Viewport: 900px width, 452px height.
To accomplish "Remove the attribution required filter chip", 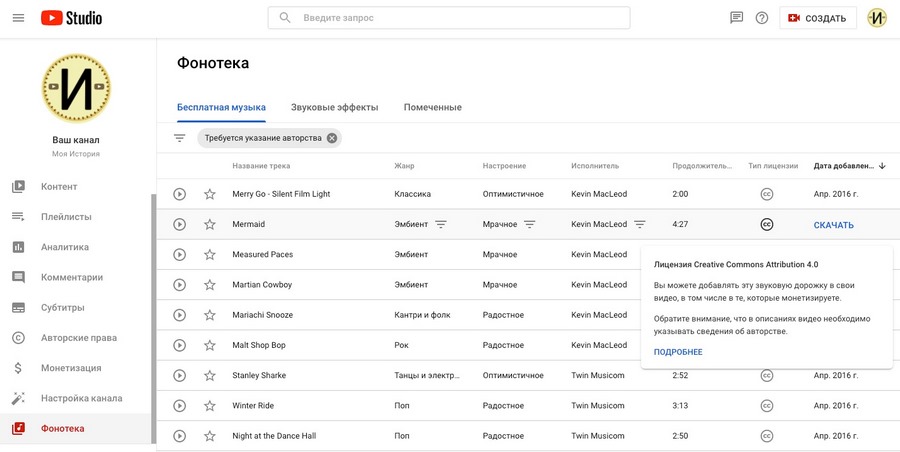I will point(332,138).
